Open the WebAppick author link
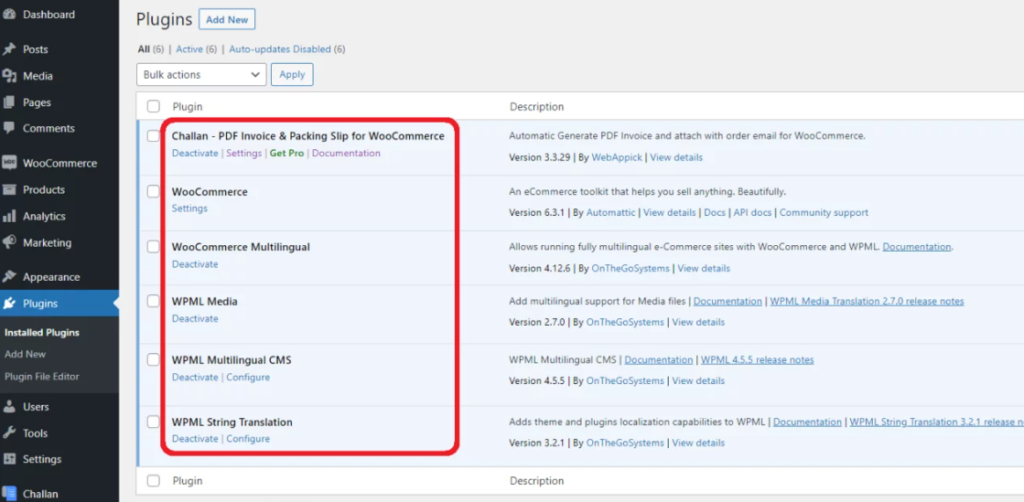 pos(614,157)
